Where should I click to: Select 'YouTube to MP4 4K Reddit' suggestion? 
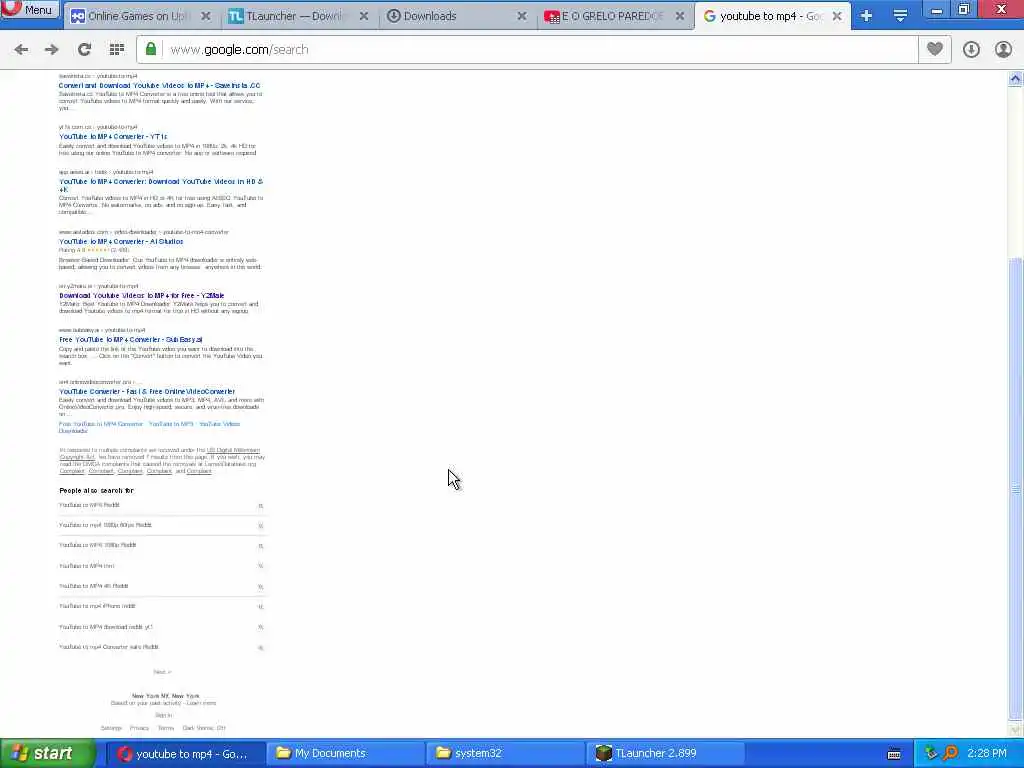pos(161,586)
